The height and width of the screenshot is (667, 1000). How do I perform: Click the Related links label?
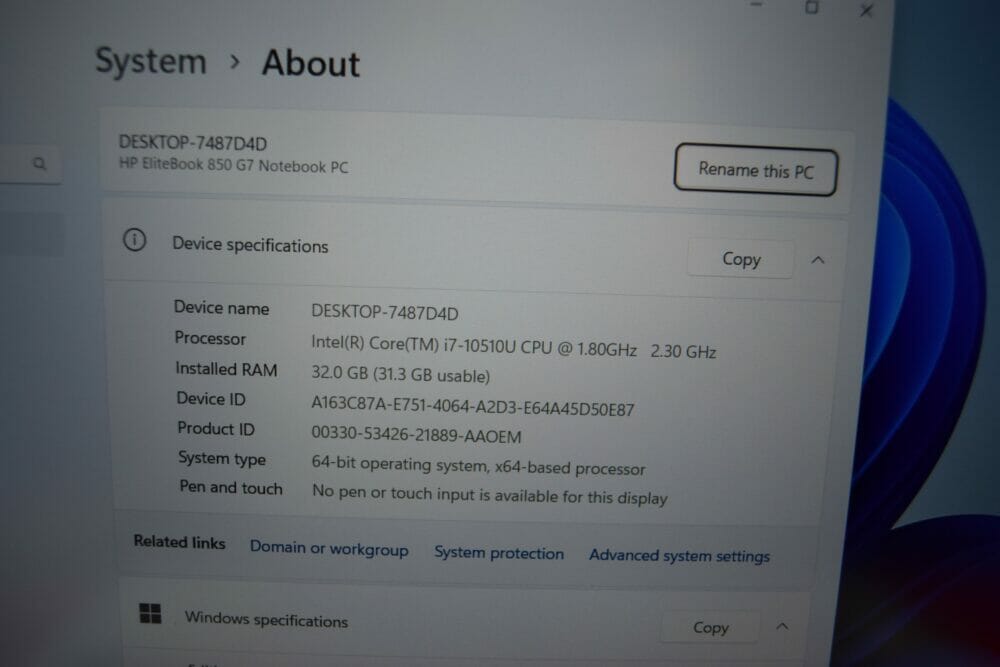tap(179, 542)
